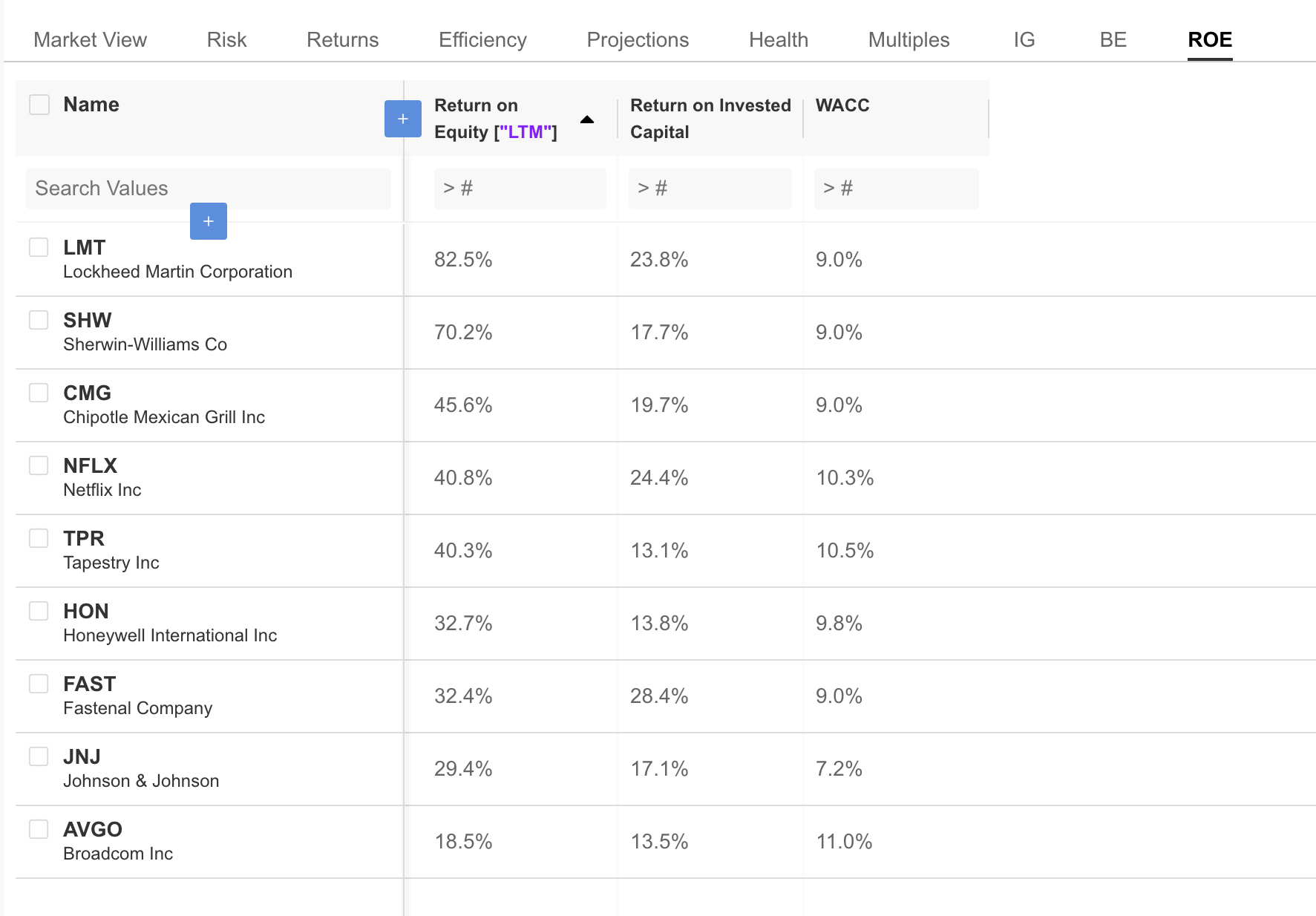
Task: Click the WACC filter field
Action: (897, 189)
